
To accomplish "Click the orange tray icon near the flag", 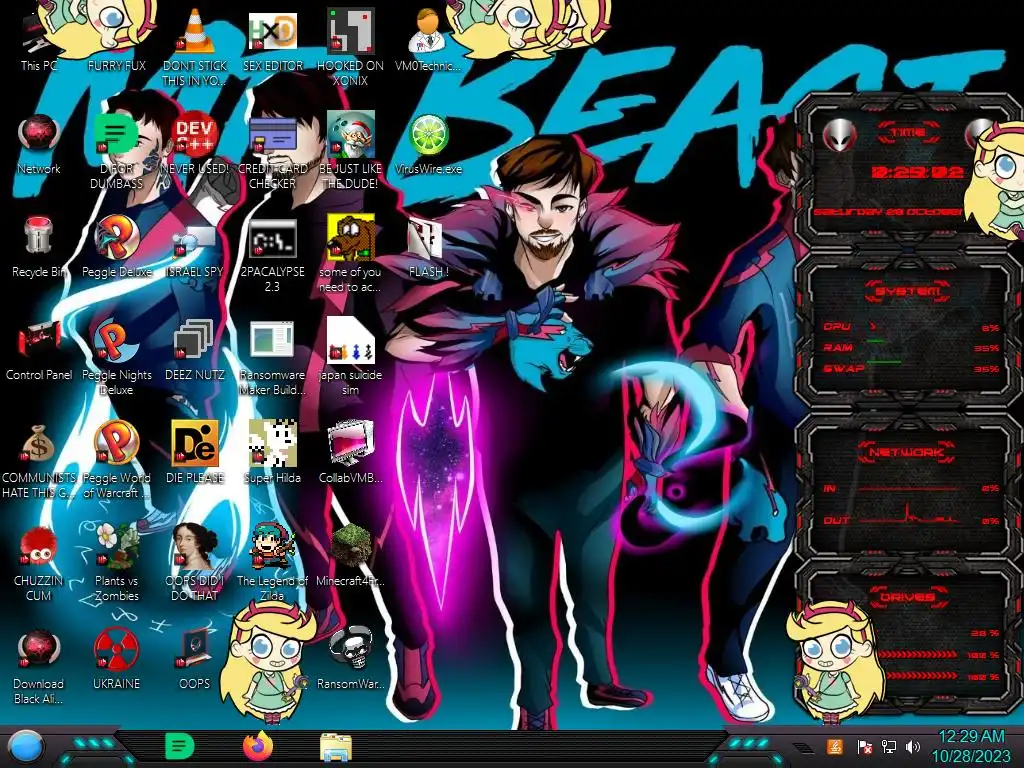I will point(835,746).
